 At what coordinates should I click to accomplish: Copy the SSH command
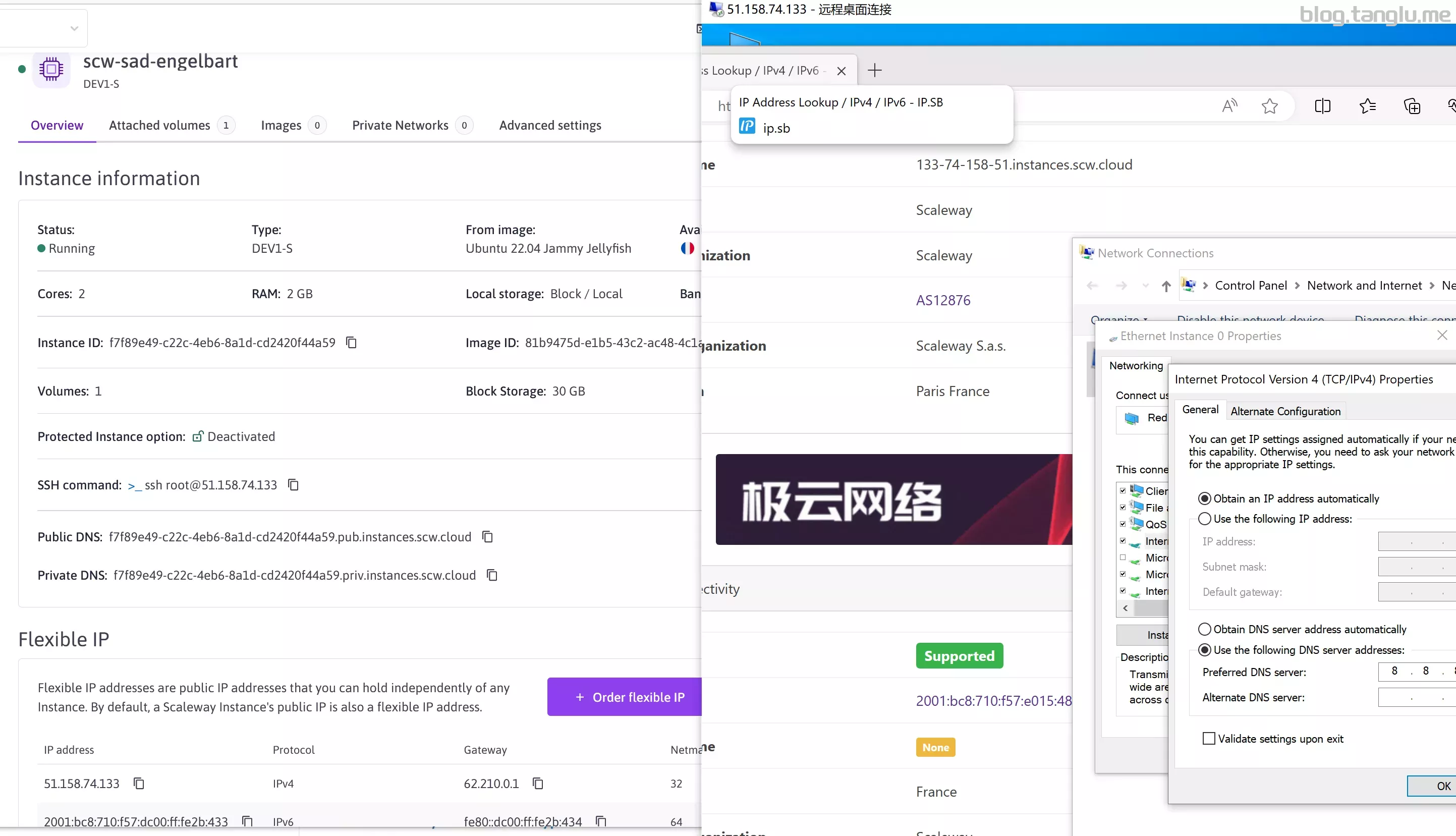click(294, 485)
